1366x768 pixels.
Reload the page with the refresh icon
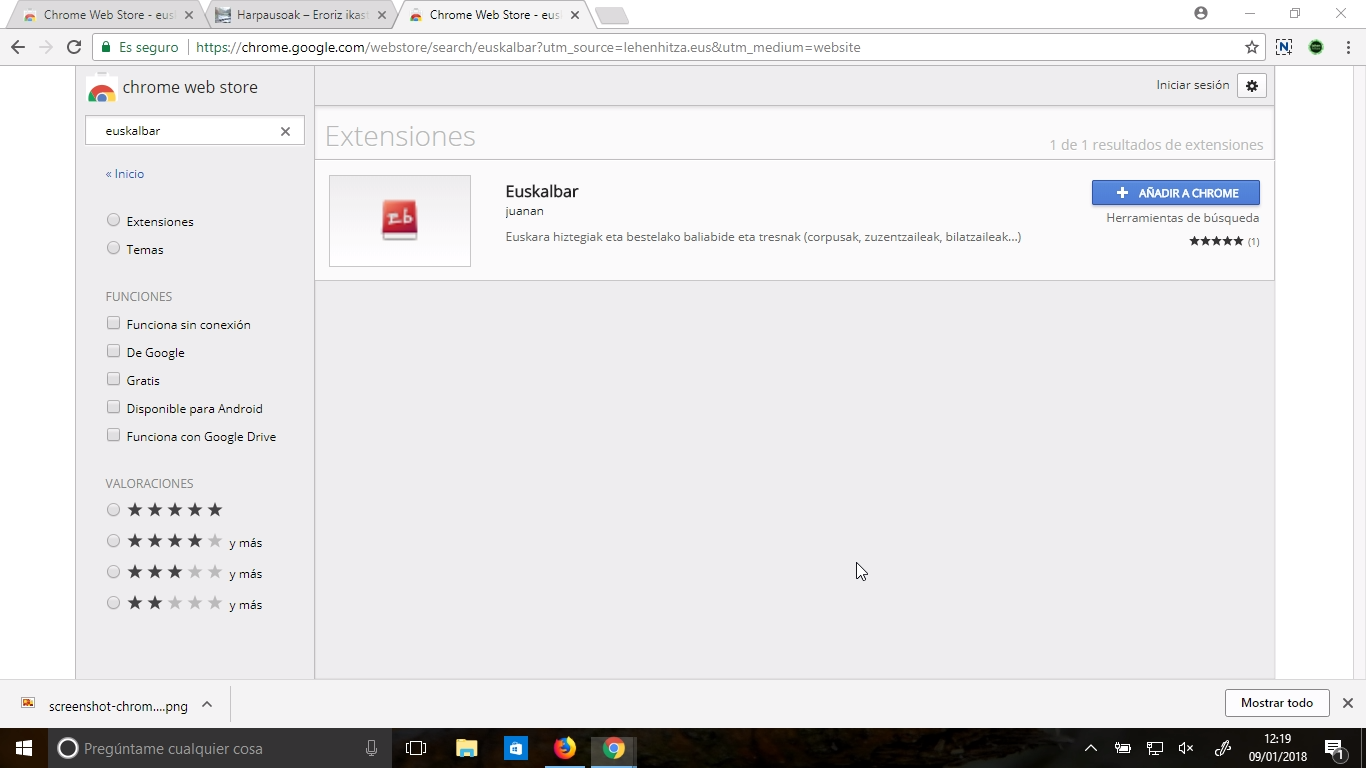tap(73, 47)
